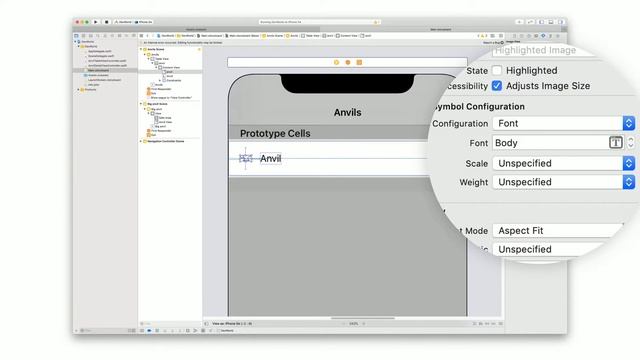
Task: Toggle the document outline visibility
Action: pyautogui.click(x=206, y=324)
